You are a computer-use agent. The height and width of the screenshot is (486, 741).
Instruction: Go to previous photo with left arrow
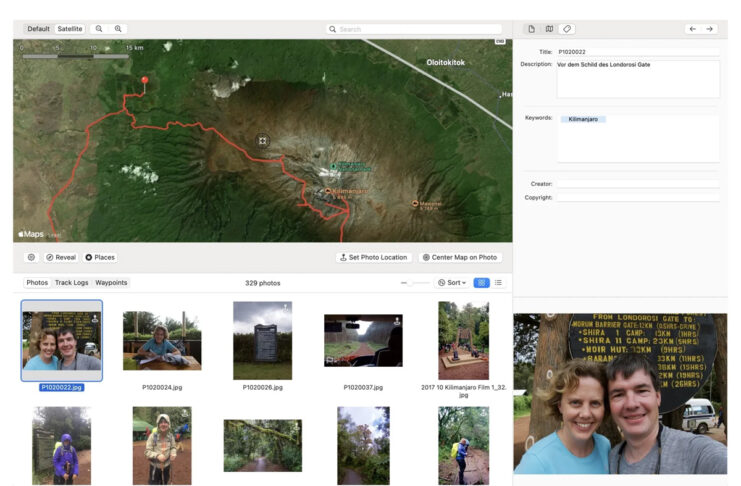pos(693,29)
